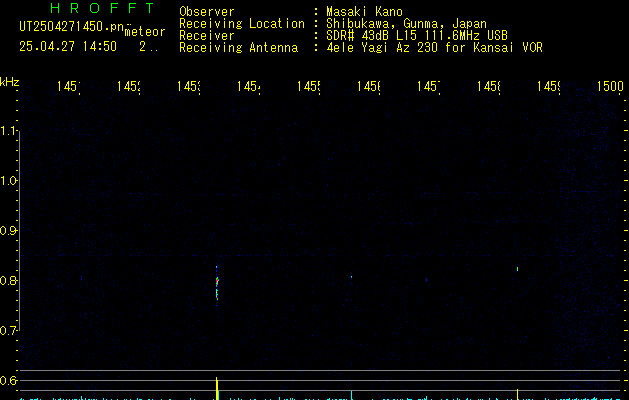Click the 'Observer' field label
Image resolution: width=629 pixels, height=400 pixels.
207,12
